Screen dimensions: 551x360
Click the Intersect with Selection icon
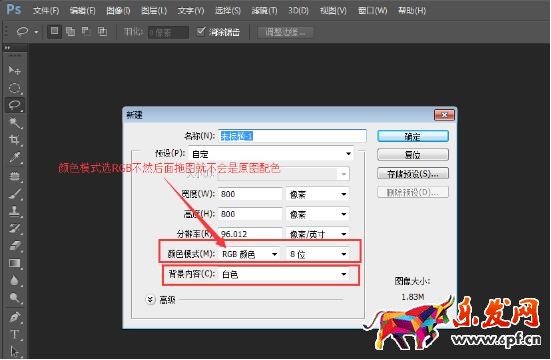[102, 32]
